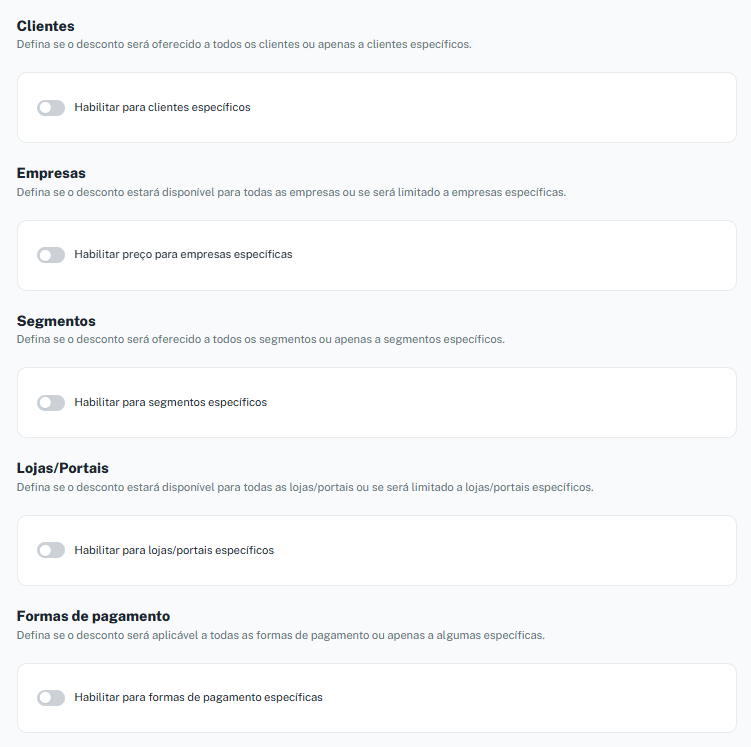
Task: Click the Clientes section description text
Action: coord(244,44)
